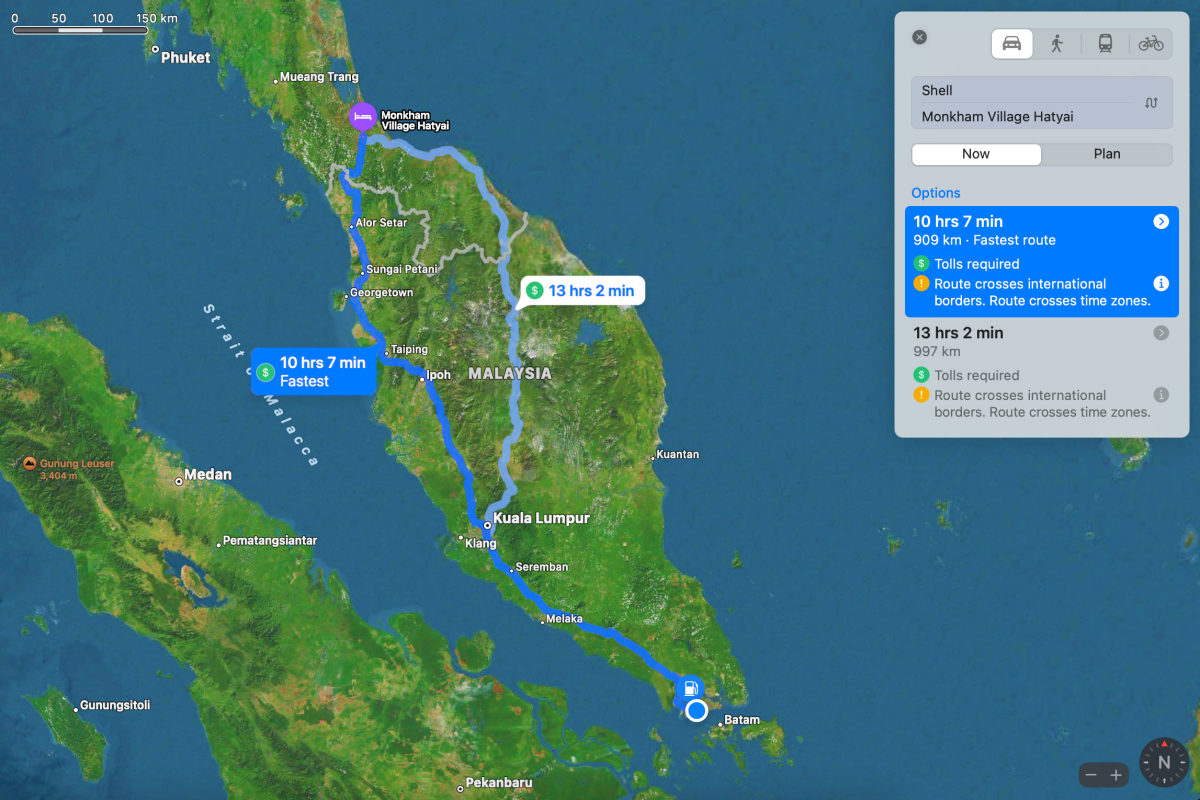Show info for fastest route advisories
1200x800 pixels.
point(1161,283)
